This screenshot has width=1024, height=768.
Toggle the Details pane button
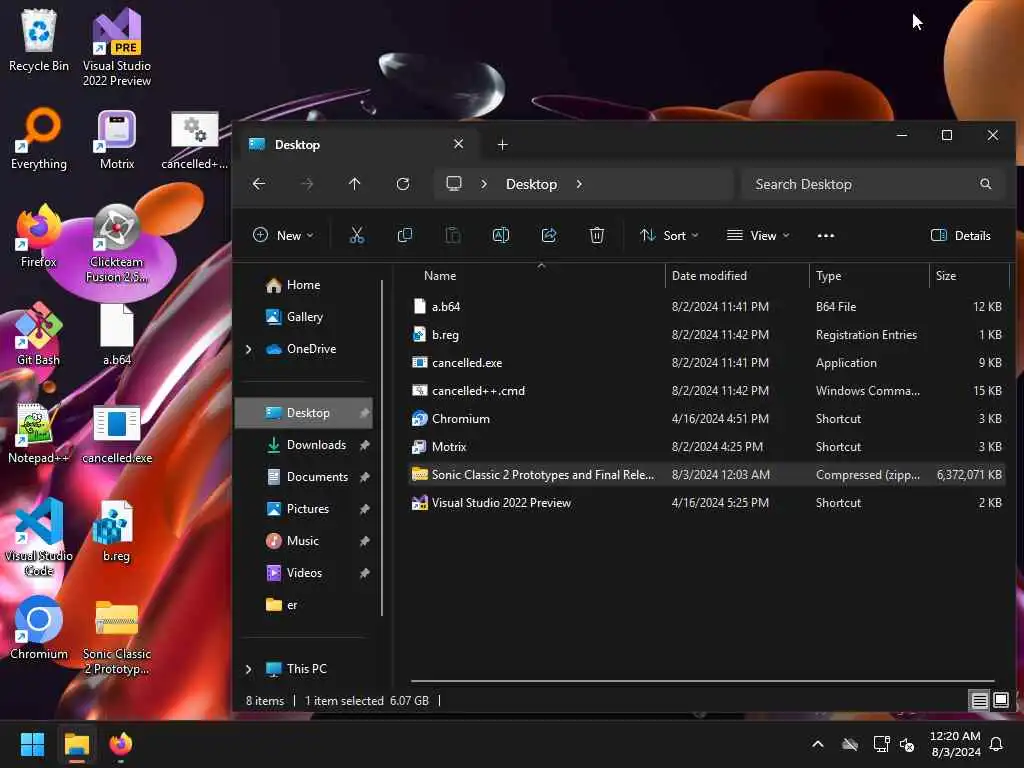coord(961,235)
